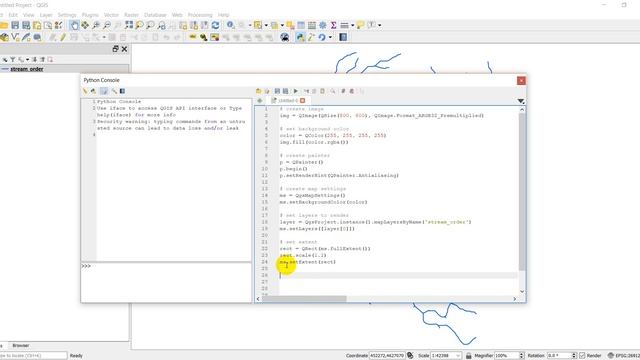Select the Identify Features tool
The image size is (640, 360).
pyautogui.click(x=231, y=25)
